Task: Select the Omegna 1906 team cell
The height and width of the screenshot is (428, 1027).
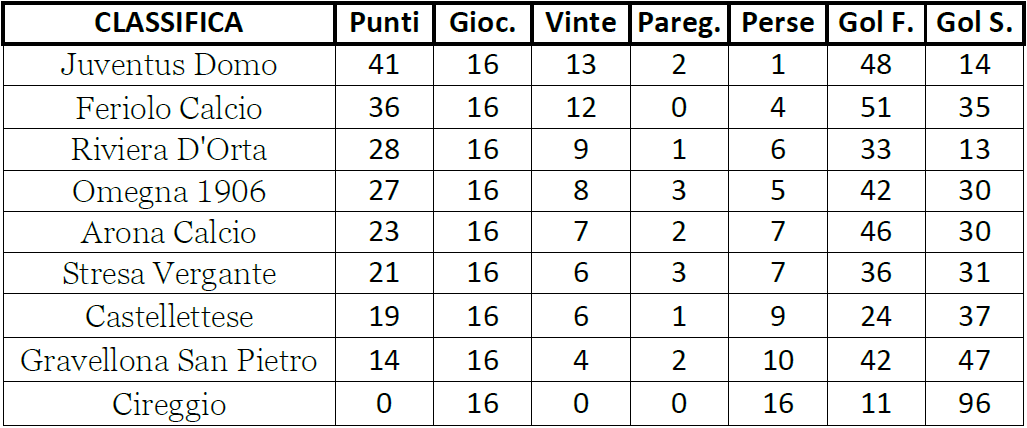Action: [x=169, y=191]
